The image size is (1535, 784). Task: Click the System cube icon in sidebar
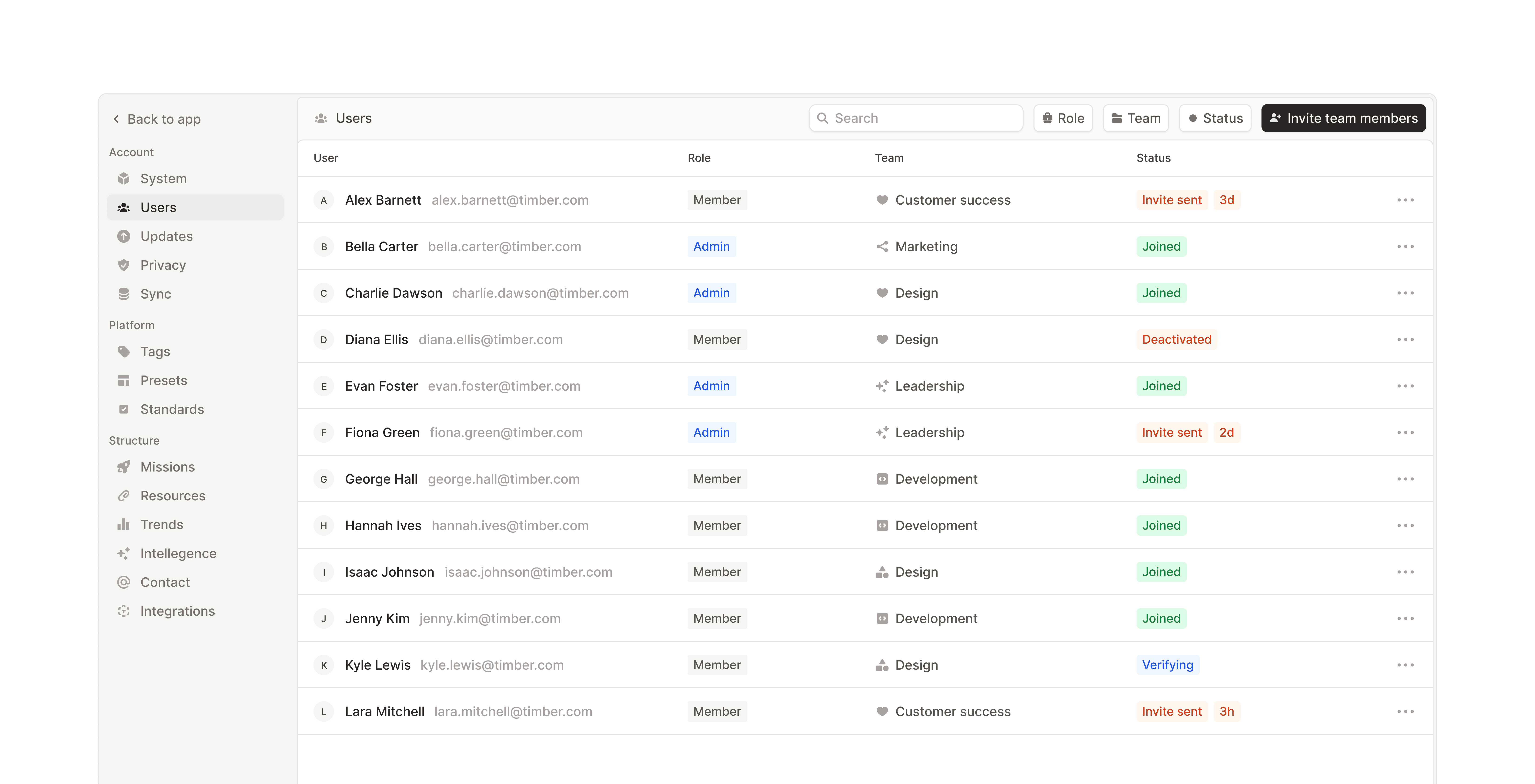click(x=123, y=179)
